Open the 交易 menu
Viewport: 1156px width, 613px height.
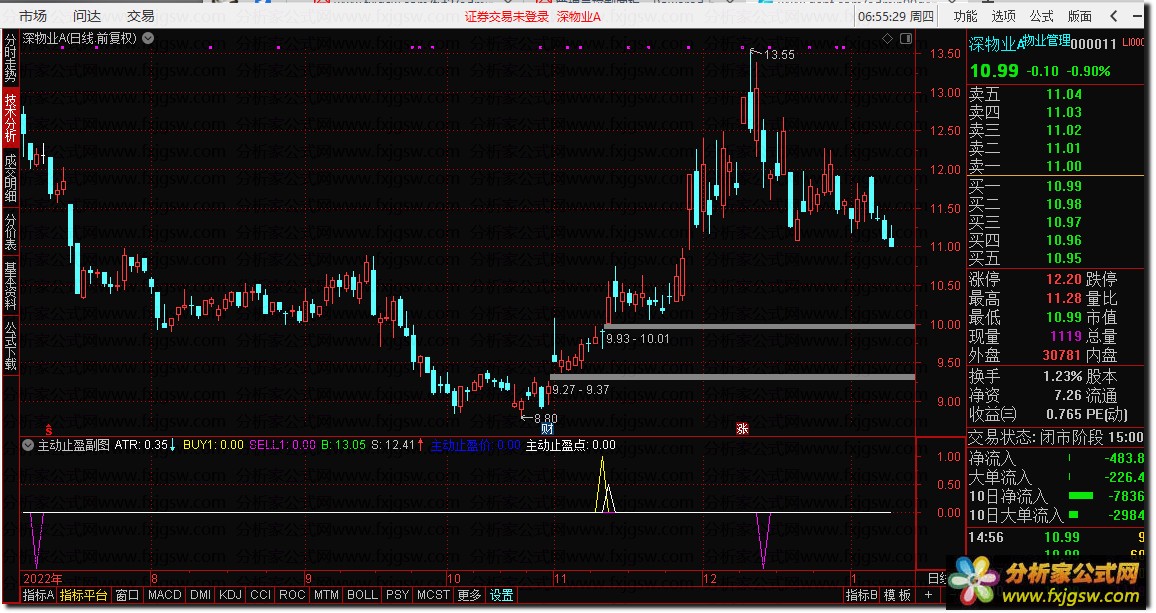coord(140,15)
